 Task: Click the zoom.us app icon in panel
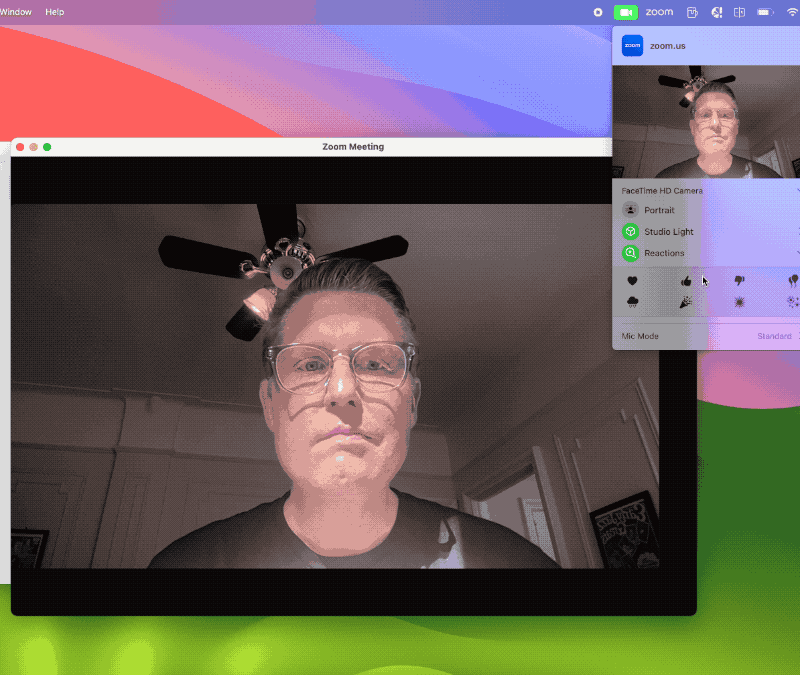(632, 45)
